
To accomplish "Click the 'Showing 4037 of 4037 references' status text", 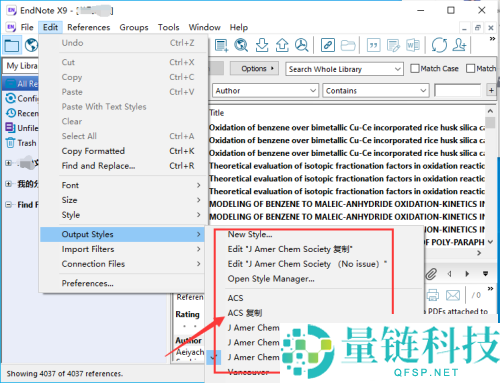I will coord(65,374).
